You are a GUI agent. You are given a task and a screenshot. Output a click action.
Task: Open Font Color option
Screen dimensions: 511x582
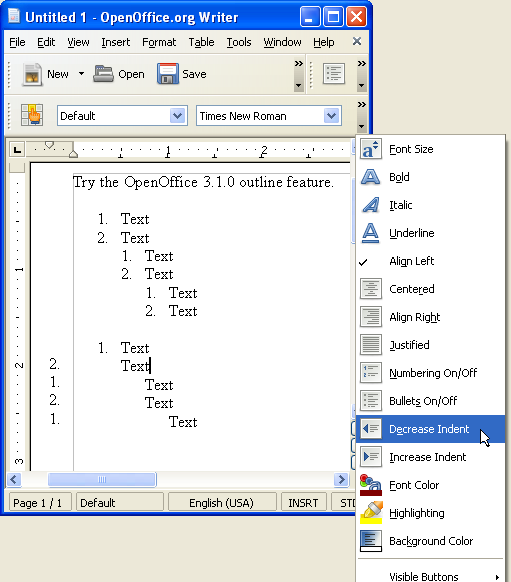click(430, 485)
